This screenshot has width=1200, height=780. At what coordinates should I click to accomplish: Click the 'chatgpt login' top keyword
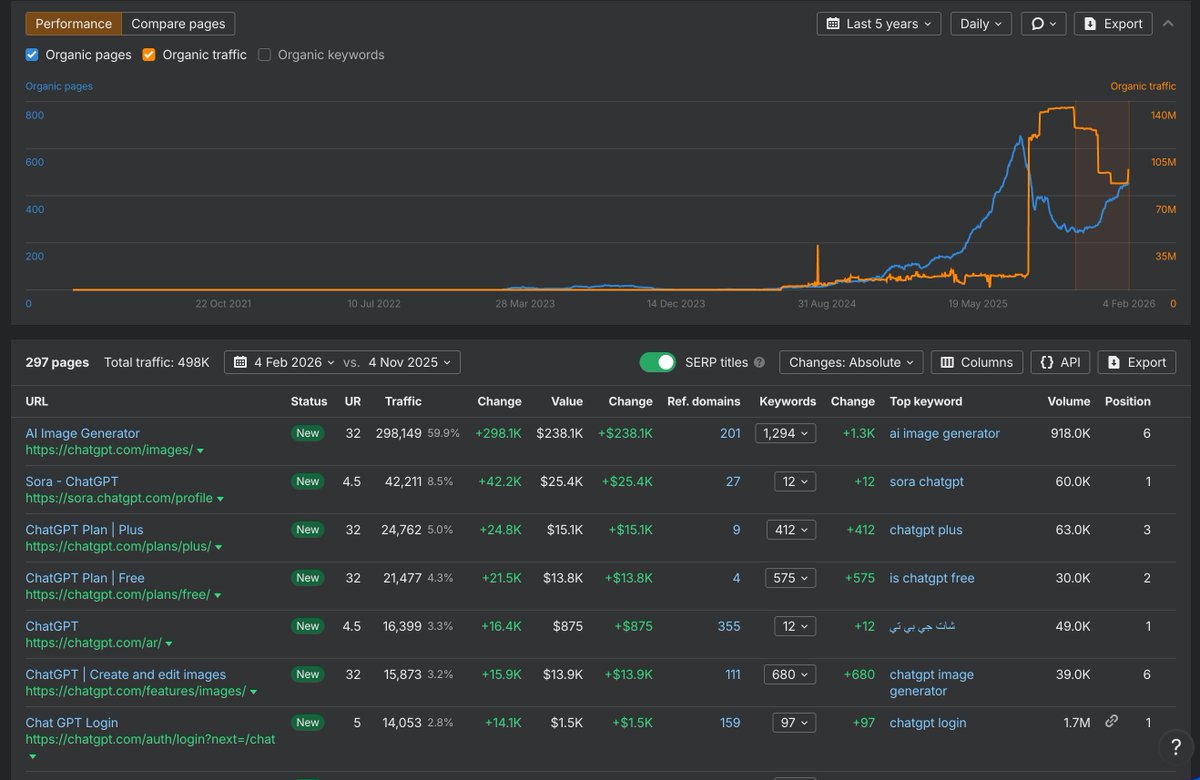tap(928, 722)
